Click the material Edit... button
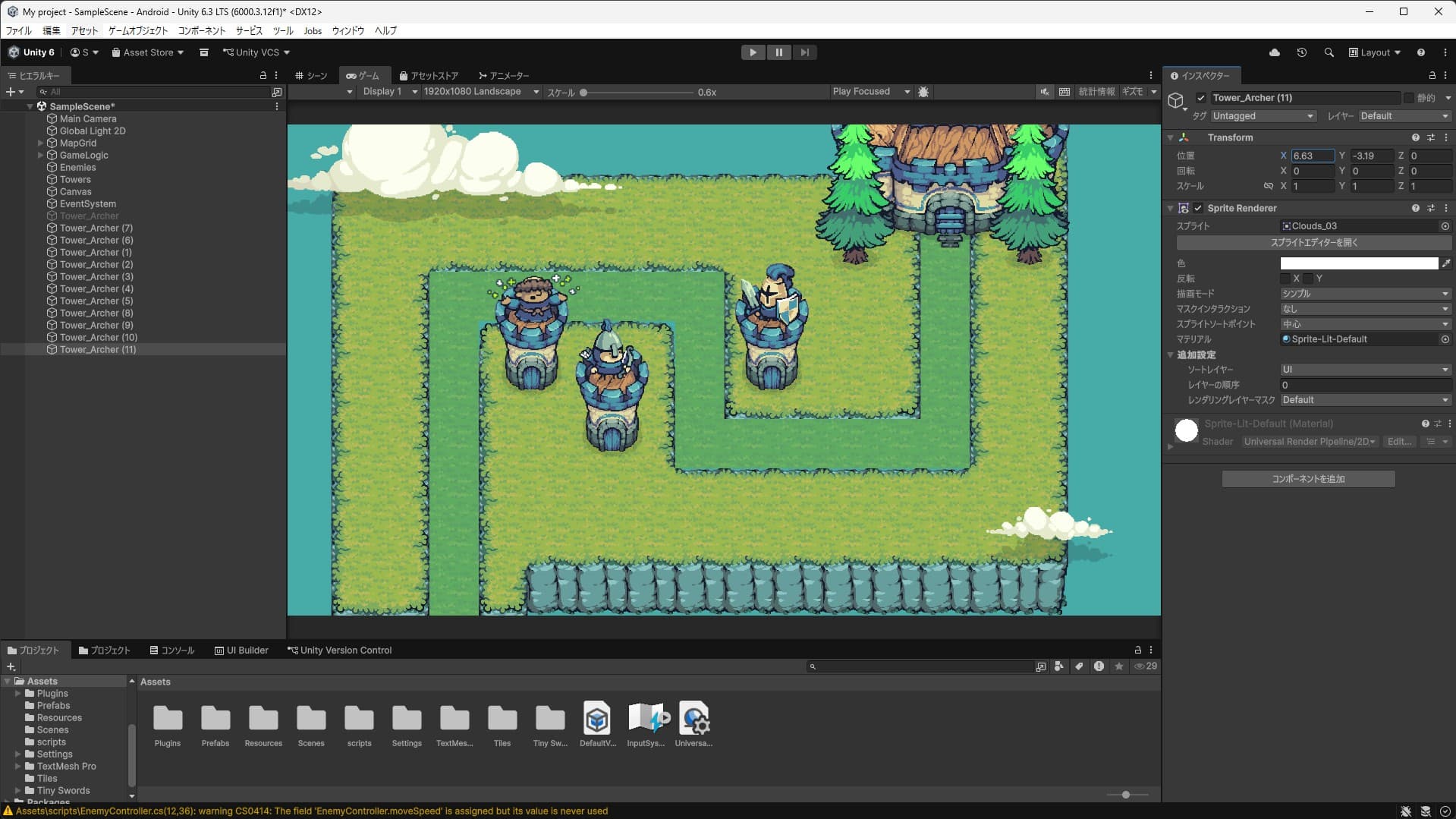Image resolution: width=1456 pixels, height=819 pixels. click(x=1398, y=442)
